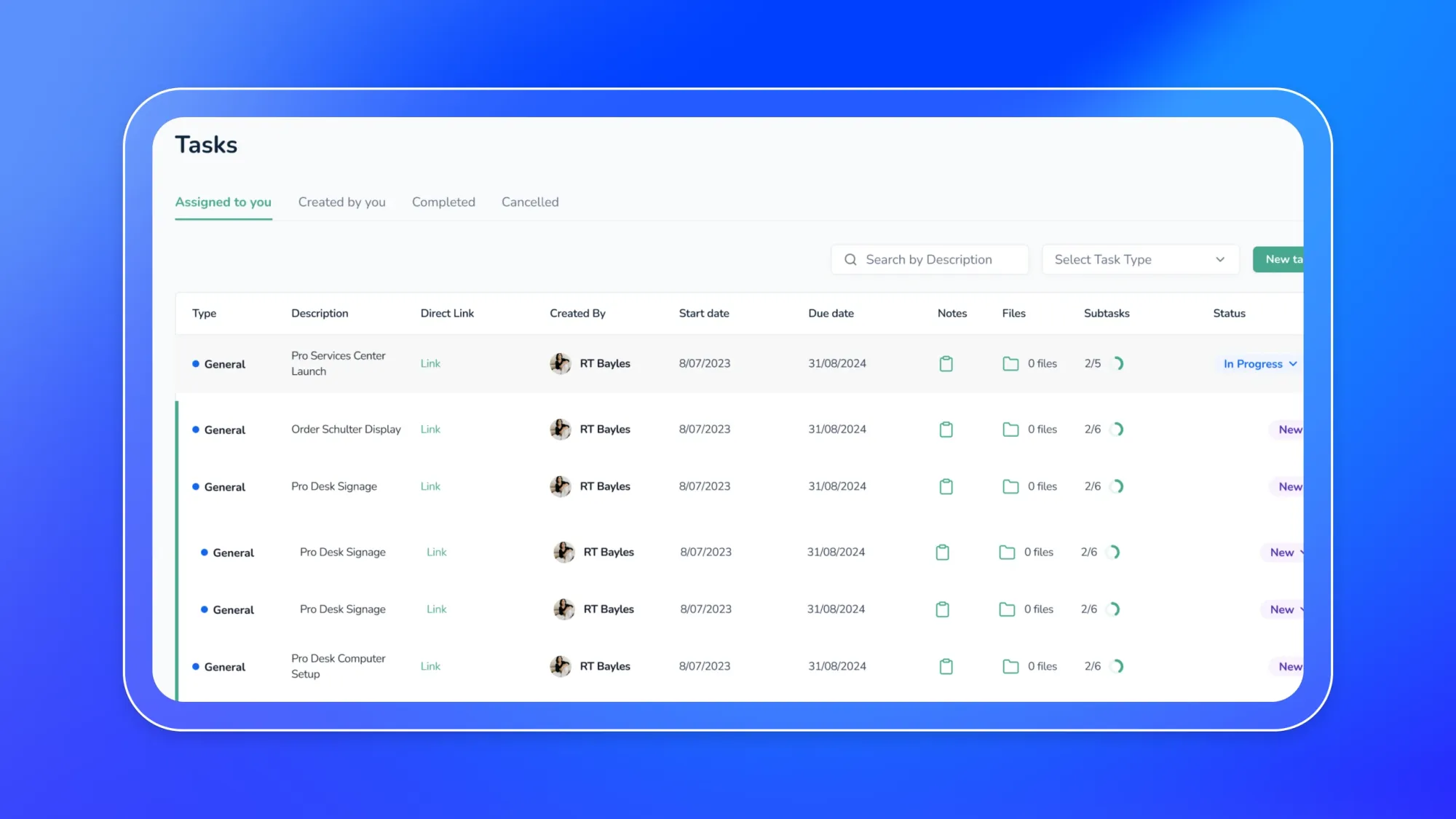
Task: Click the clipboard icon on Order Schulter Display row
Action: point(946,429)
